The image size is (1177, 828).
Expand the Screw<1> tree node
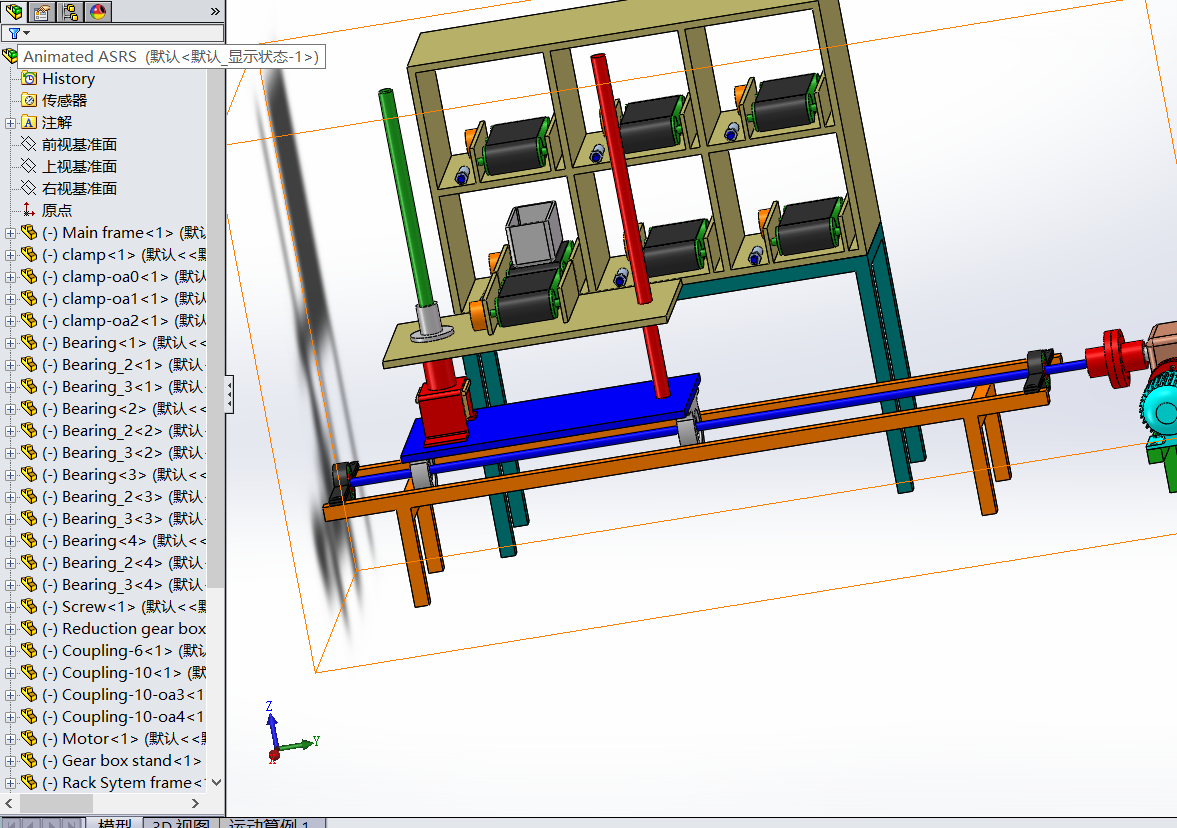(11, 607)
